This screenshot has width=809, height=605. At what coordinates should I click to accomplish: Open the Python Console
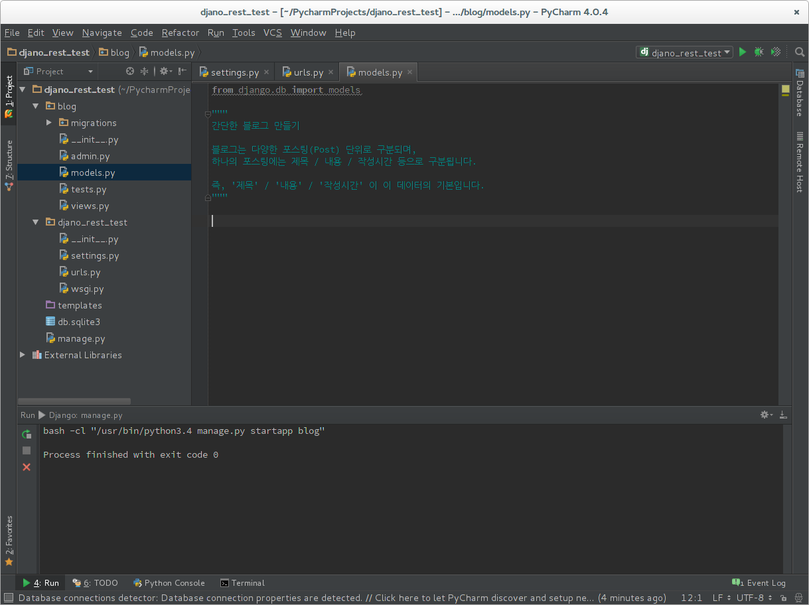coord(169,583)
